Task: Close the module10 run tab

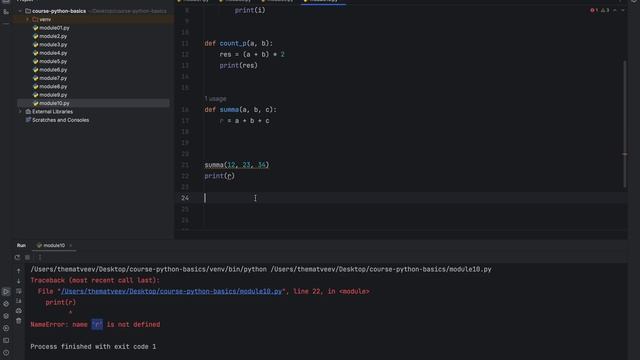Action: point(71,245)
